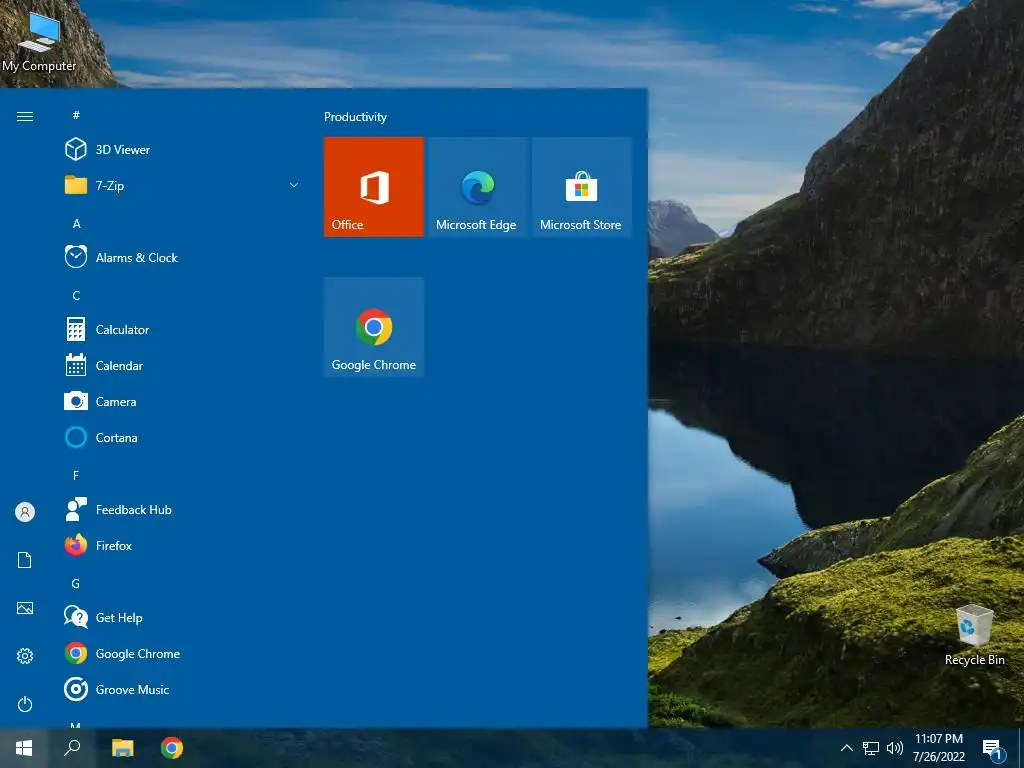Click the Show Desktop strip on taskbar
The height and width of the screenshot is (768, 1024).
point(1021,748)
